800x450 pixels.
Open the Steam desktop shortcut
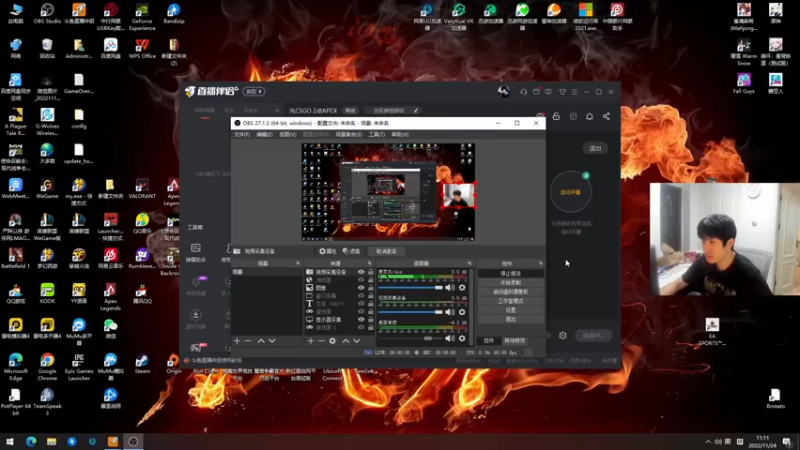142,364
